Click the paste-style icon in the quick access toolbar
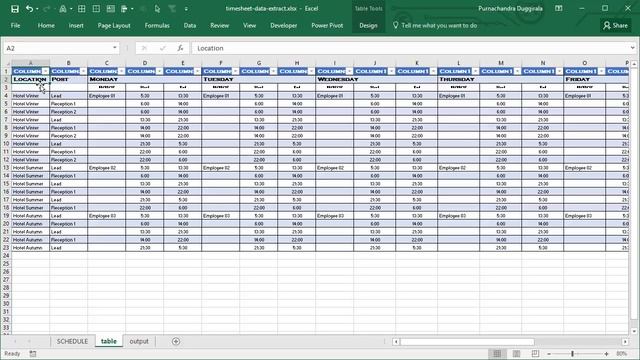Viewport: 640px width, 360px height. 124,9
